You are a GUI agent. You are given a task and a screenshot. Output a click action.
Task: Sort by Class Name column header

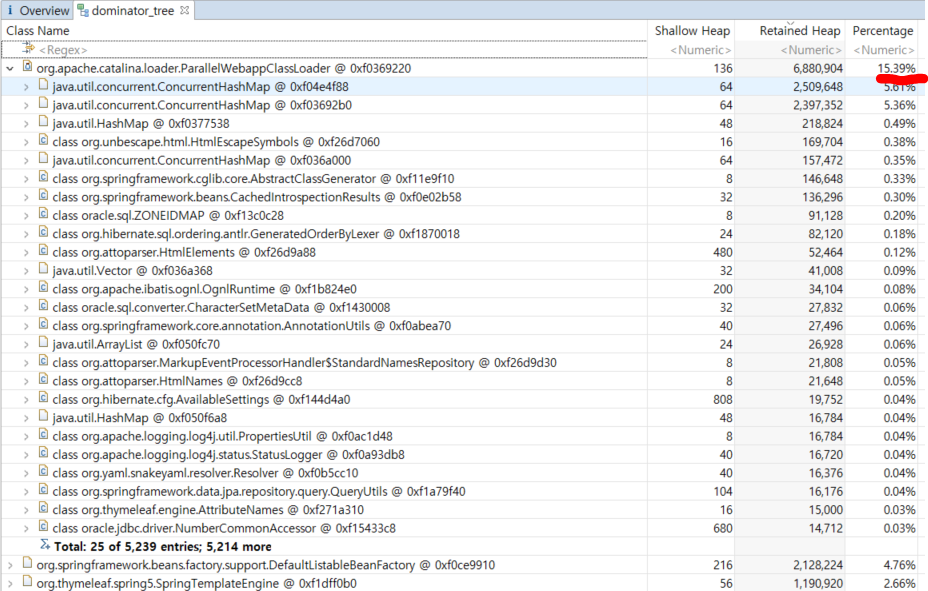coord(38,31)
